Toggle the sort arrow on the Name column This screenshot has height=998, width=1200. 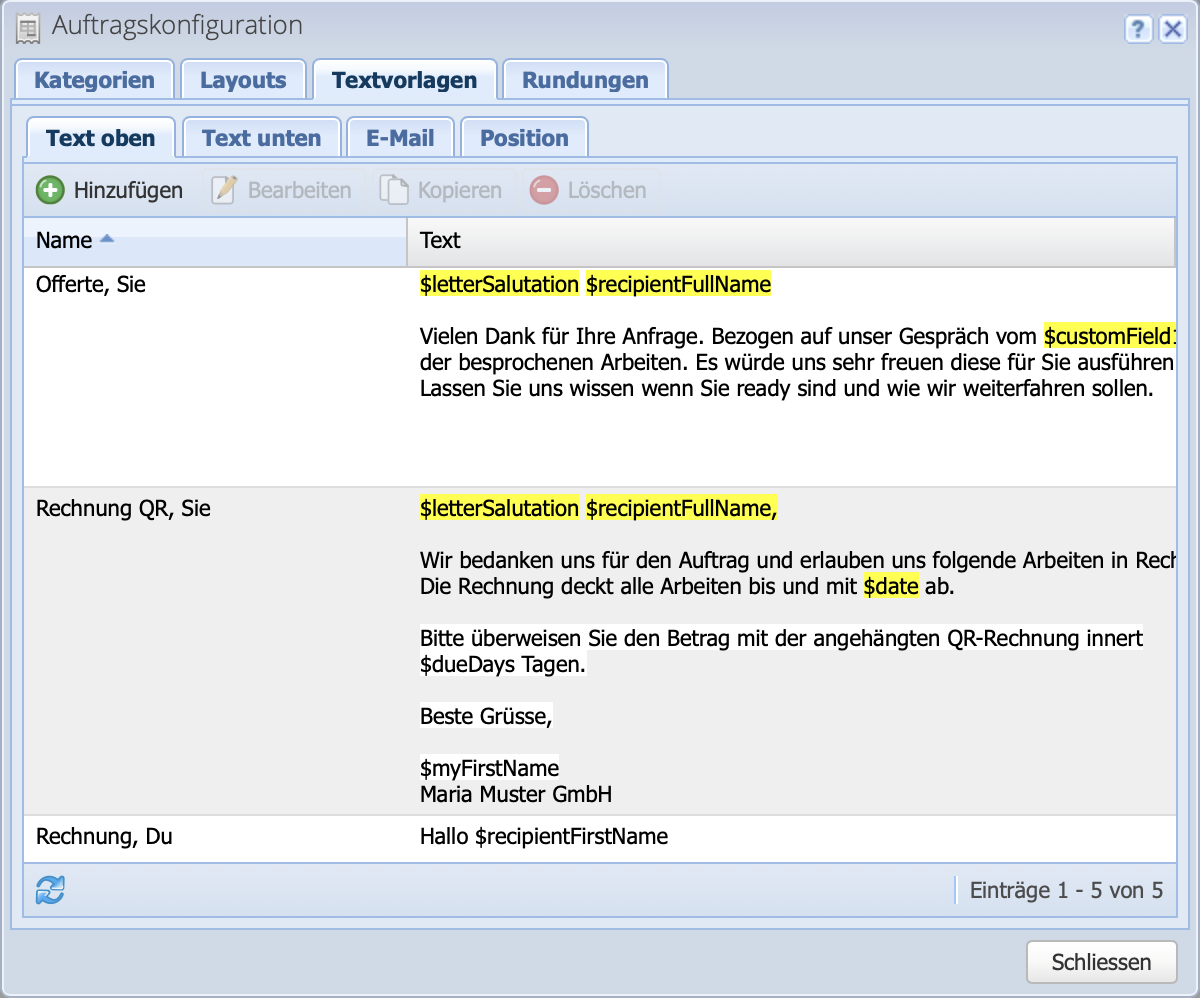point(109,239)
